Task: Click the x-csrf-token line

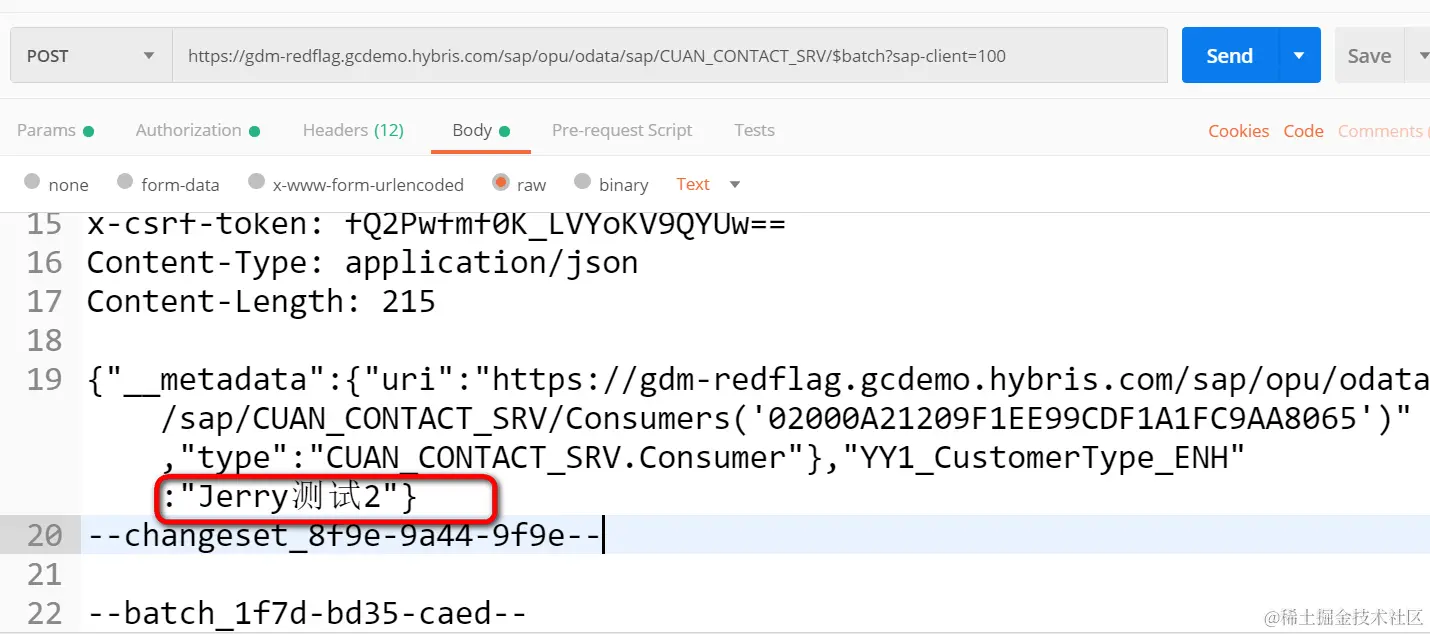Action: (436, 225)
